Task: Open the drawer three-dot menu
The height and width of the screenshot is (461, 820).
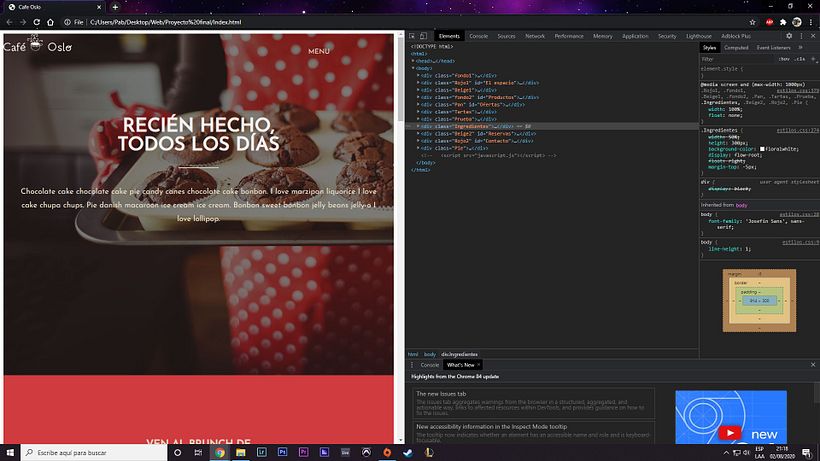Action: click(412, 365)
